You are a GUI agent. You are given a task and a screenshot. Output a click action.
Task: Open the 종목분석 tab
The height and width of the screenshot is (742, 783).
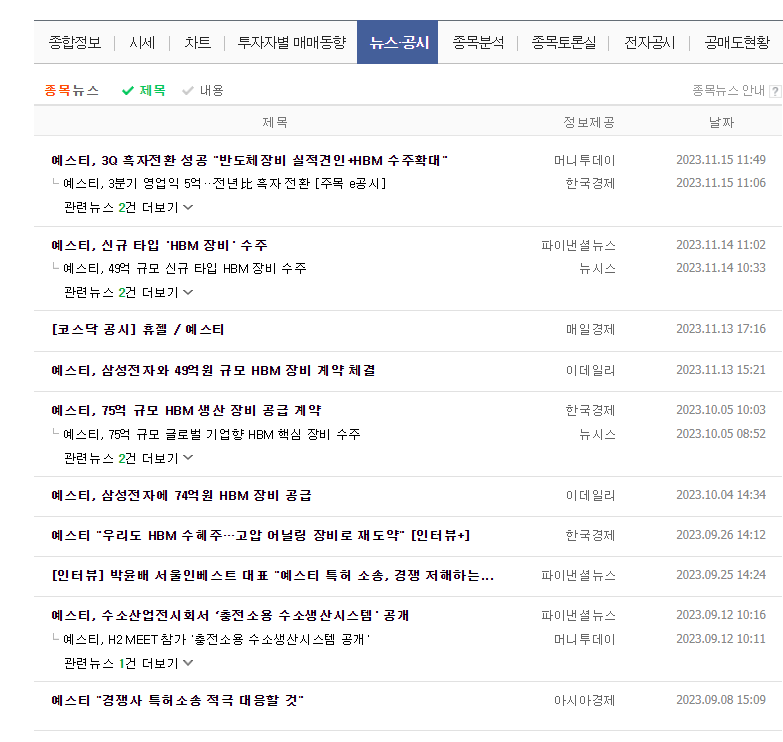(x=478, y=42)
